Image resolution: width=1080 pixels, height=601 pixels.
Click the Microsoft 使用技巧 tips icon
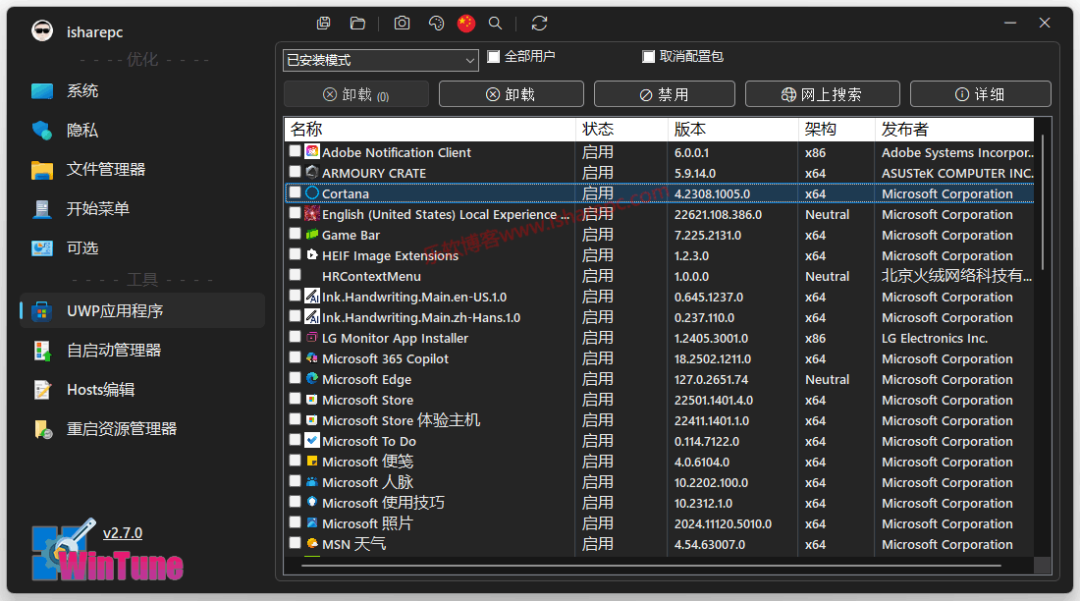312,503
